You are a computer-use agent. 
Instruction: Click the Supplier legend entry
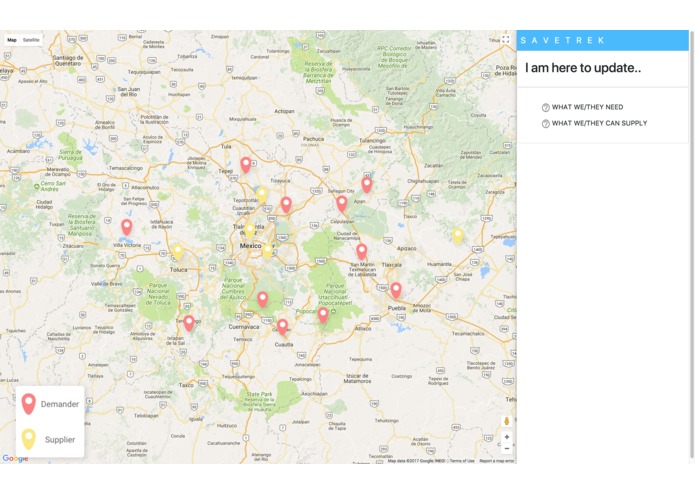click(48, 439)
